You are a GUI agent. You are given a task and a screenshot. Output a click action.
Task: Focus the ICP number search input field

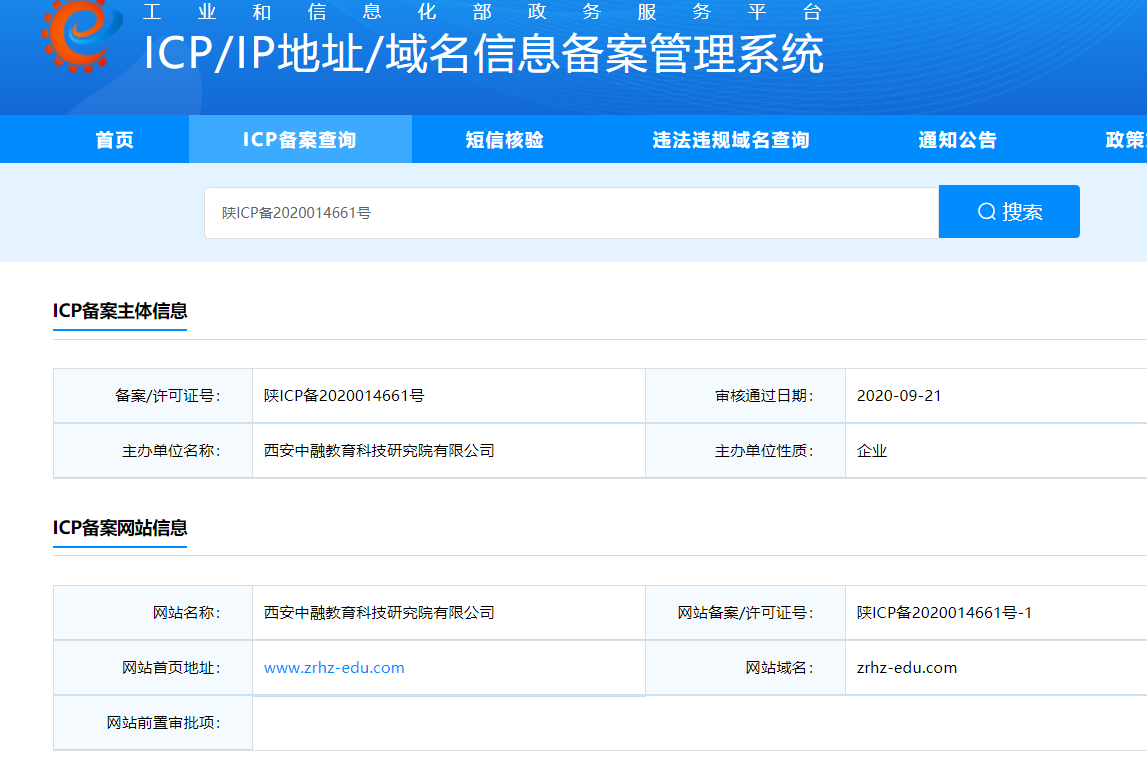[570, 212]
